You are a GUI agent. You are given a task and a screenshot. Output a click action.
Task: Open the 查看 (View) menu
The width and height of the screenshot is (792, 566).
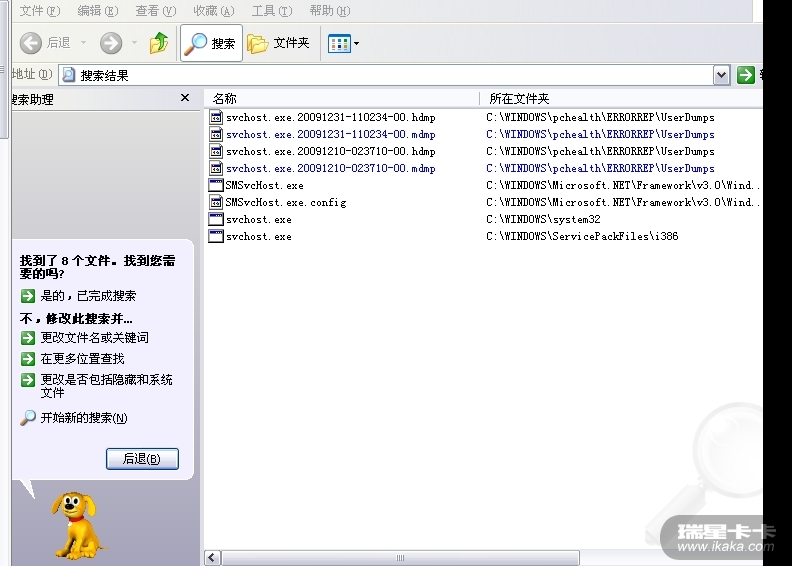[154, 11]
